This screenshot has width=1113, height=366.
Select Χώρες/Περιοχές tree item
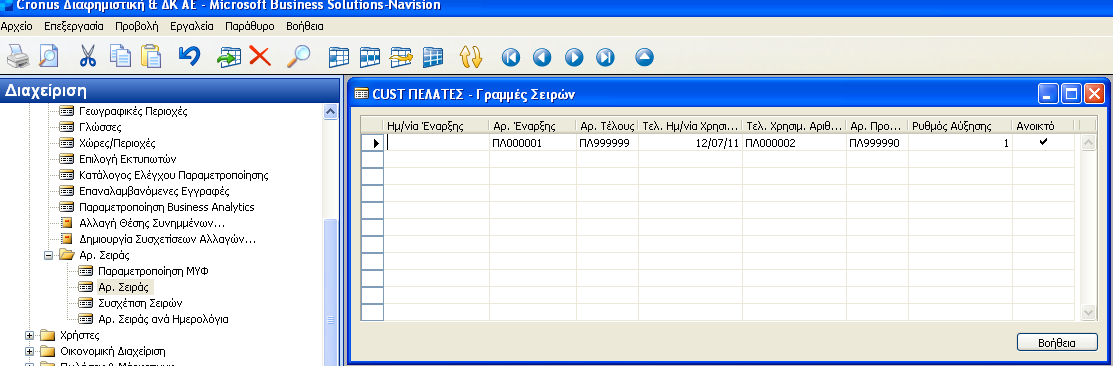tap(116, 143)
